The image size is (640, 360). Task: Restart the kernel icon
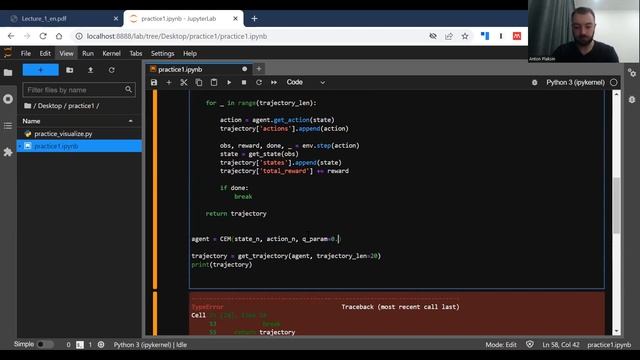click(259, 82)
